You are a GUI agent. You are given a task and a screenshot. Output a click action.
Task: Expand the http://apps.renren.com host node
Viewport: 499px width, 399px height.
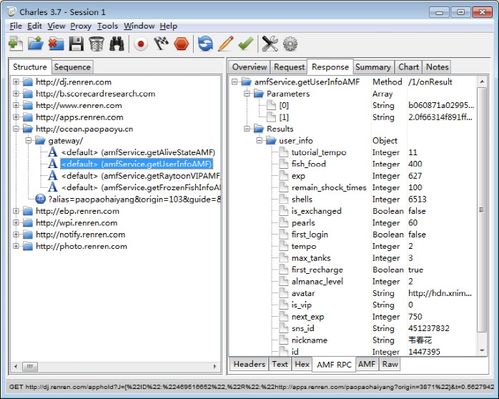pos(16,117)
